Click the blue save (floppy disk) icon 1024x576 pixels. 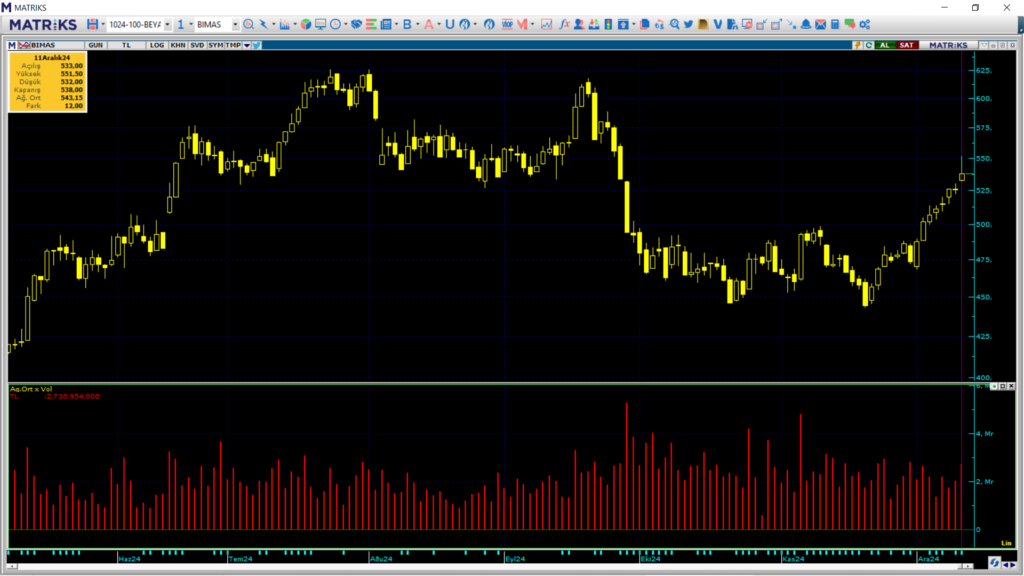(92, 24)
